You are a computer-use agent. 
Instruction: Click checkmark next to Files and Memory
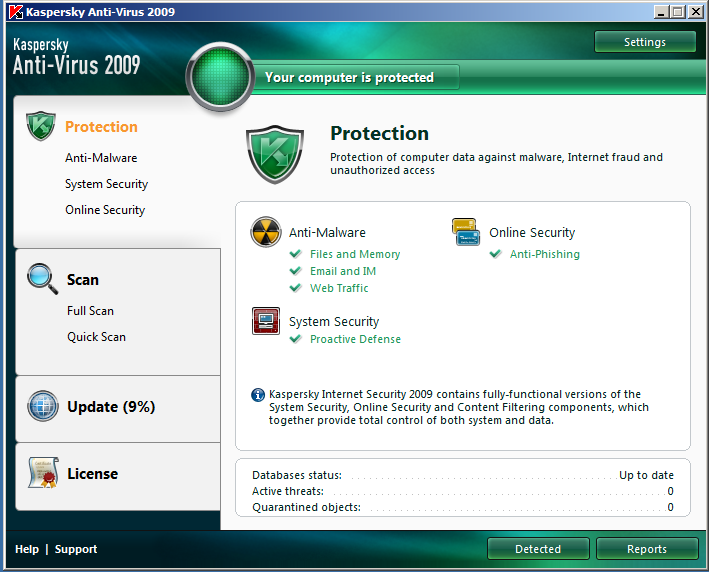(x=296, y=254)
